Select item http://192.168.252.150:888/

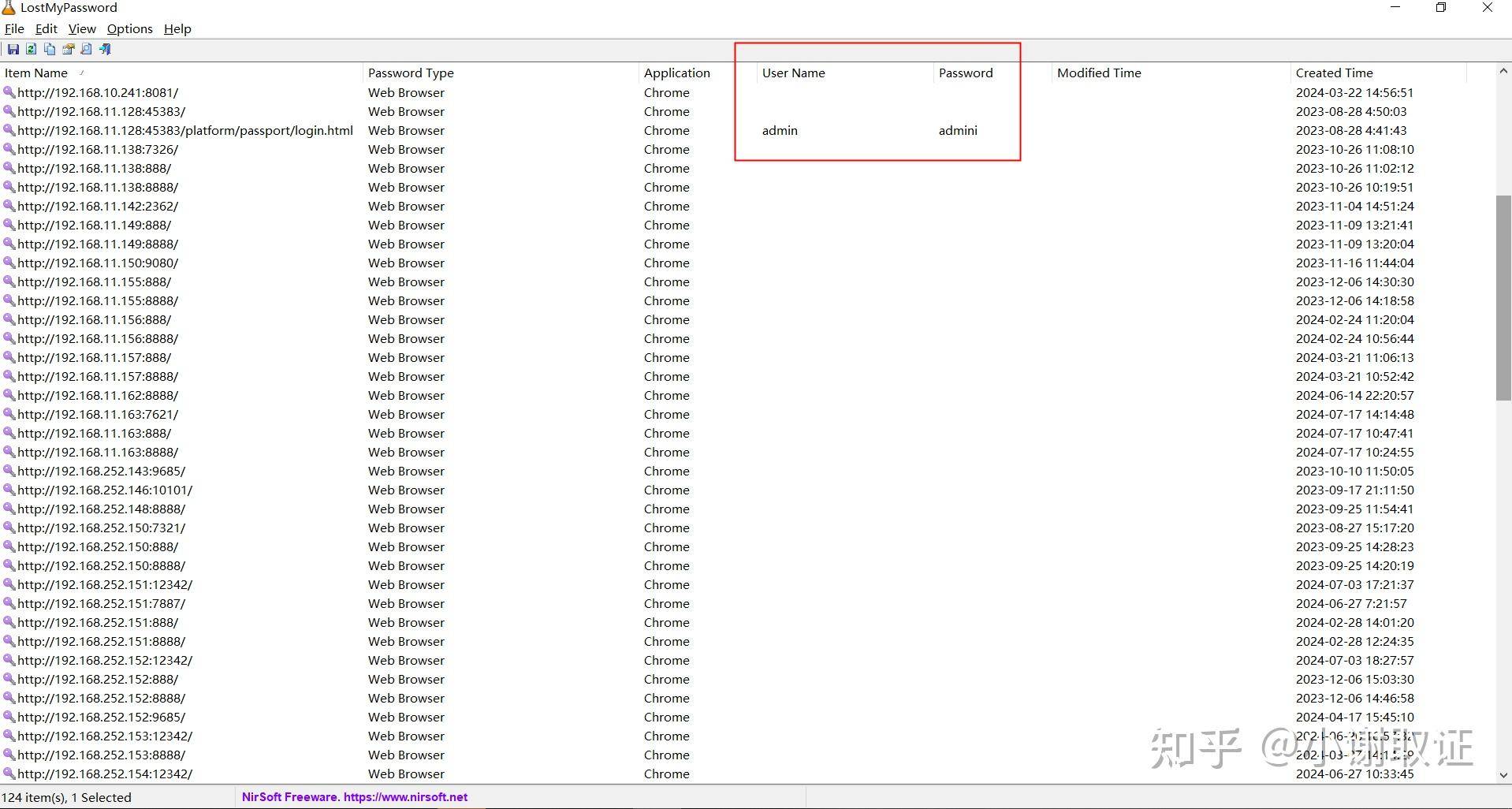(x=98, y=546)
